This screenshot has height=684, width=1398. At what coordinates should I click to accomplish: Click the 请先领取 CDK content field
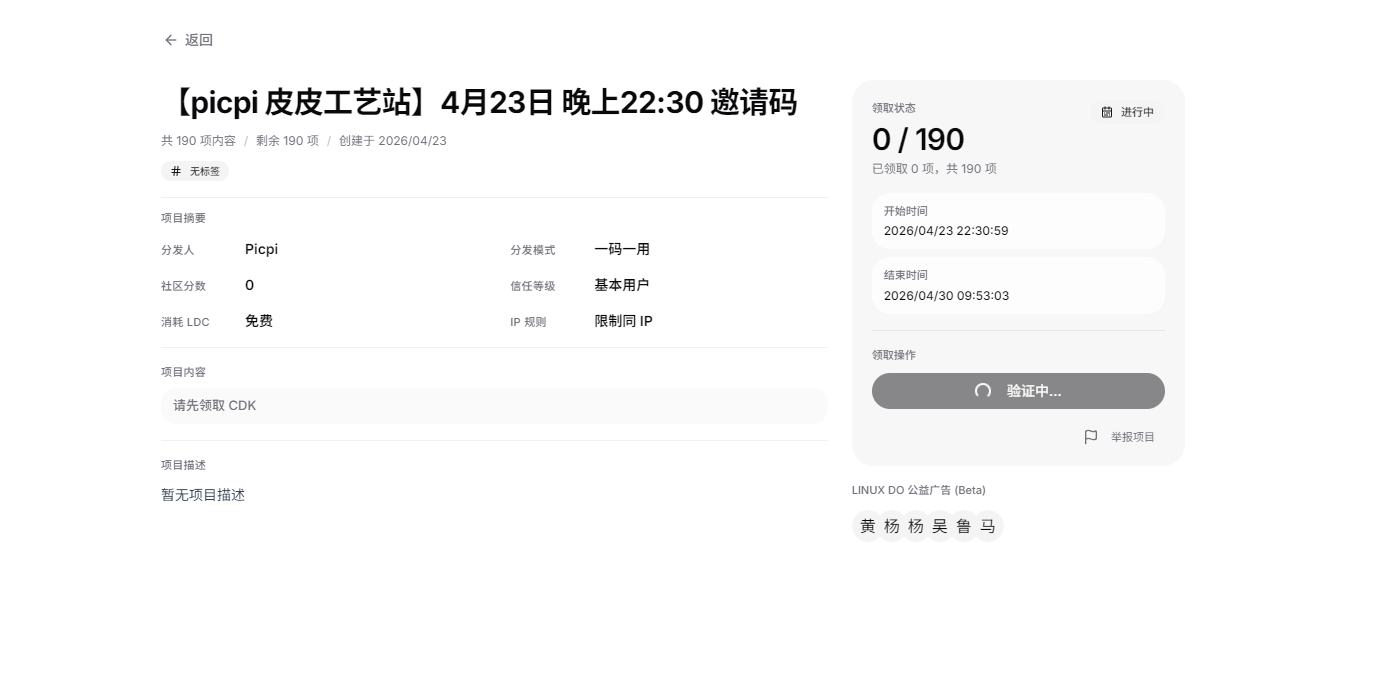494,406
